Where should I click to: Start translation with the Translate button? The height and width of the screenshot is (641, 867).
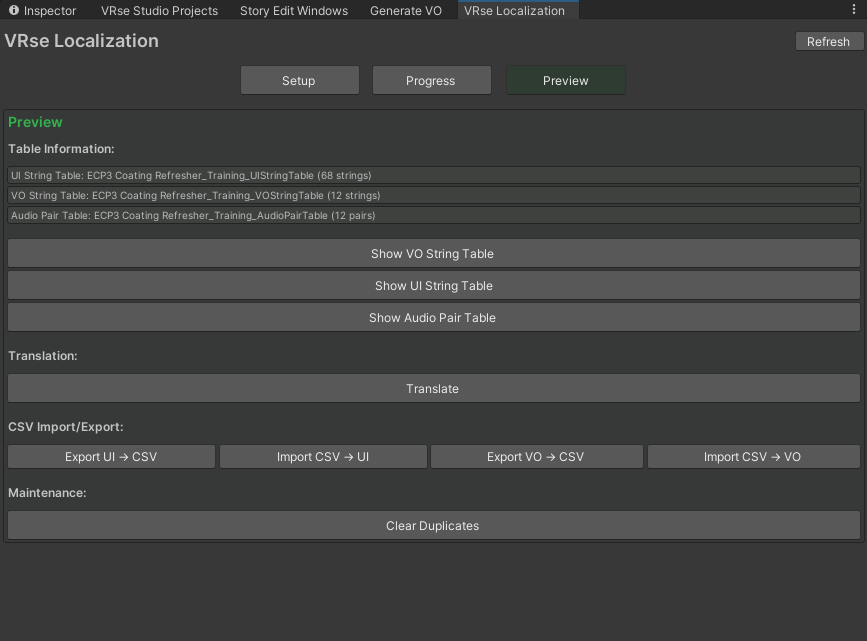(432, 388)
